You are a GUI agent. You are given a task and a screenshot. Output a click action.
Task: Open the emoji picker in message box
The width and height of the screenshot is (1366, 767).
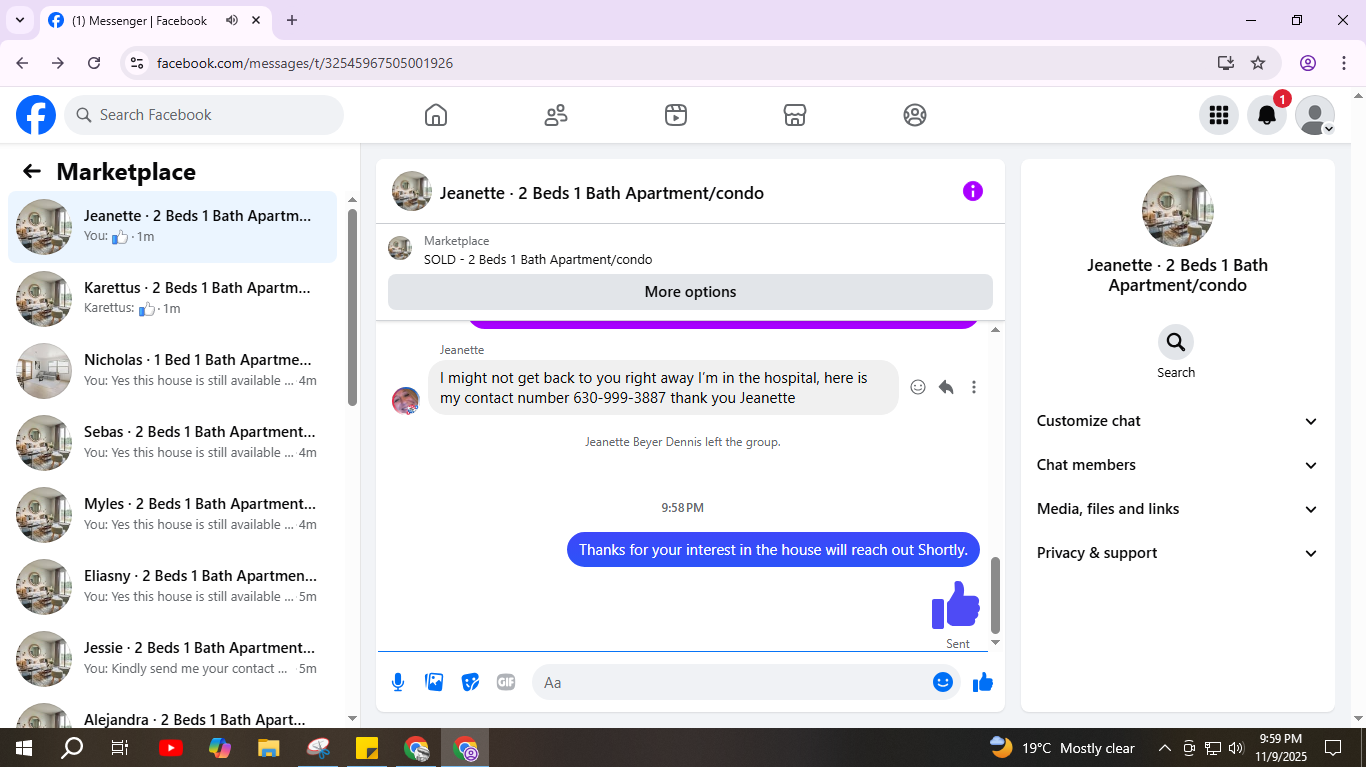coord(943,682)
